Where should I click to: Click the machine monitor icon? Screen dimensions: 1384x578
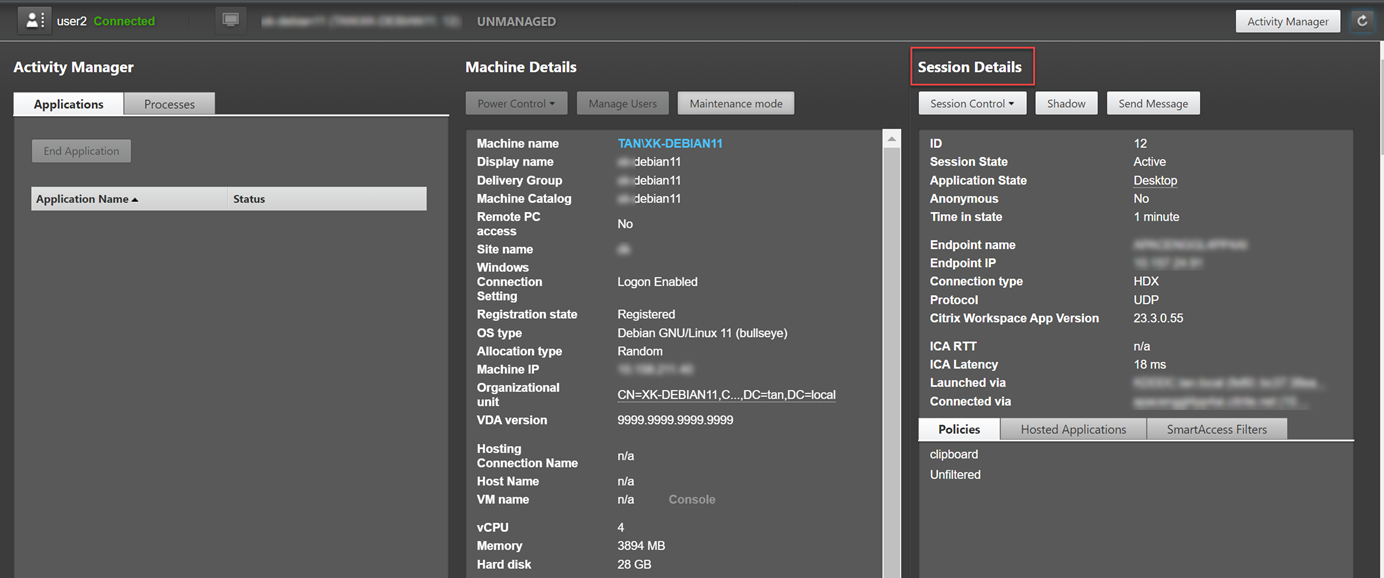click(231, 20)
